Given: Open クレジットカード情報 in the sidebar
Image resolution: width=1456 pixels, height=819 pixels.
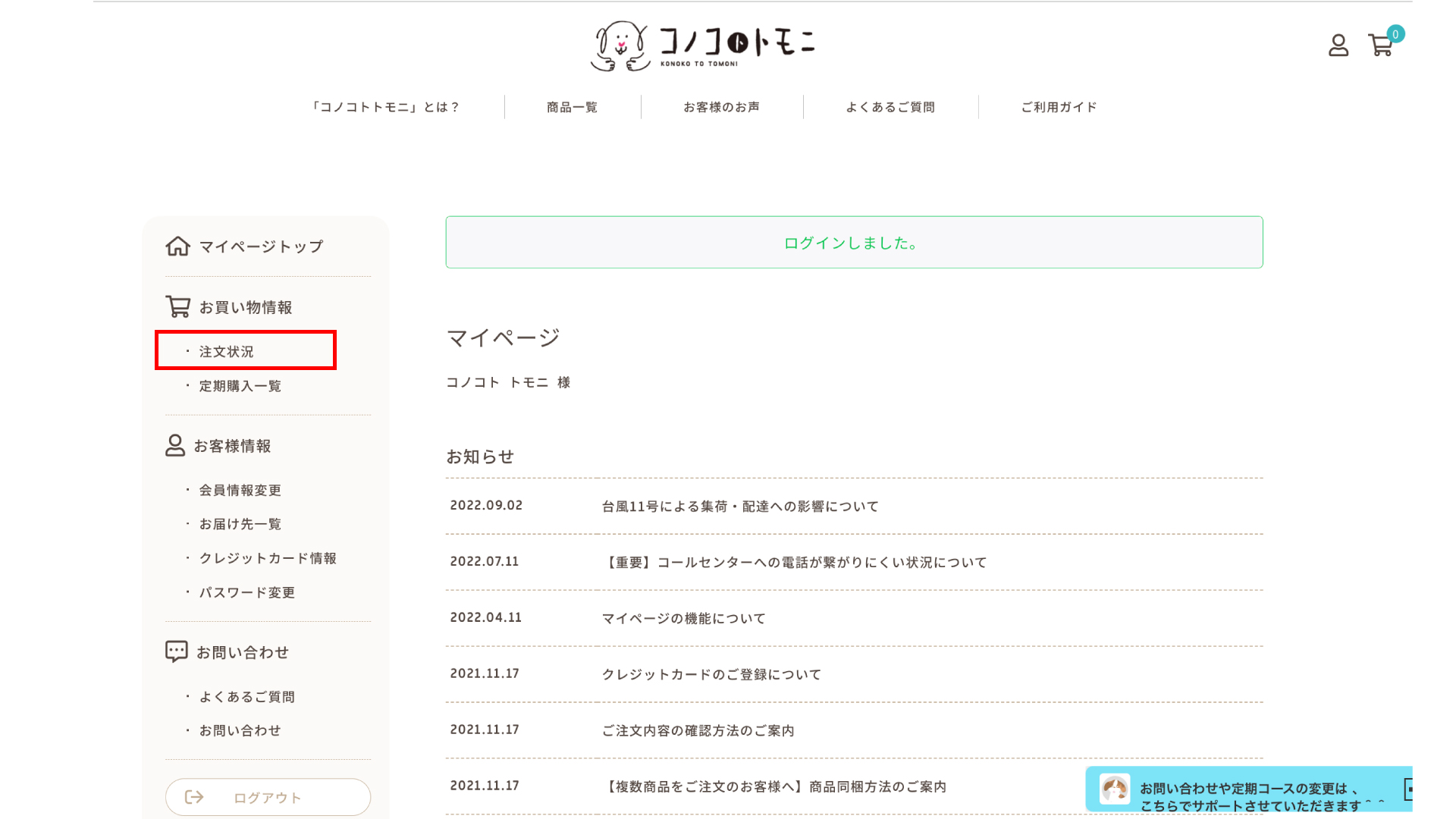Looking at the screenshot, I should 269,557.
